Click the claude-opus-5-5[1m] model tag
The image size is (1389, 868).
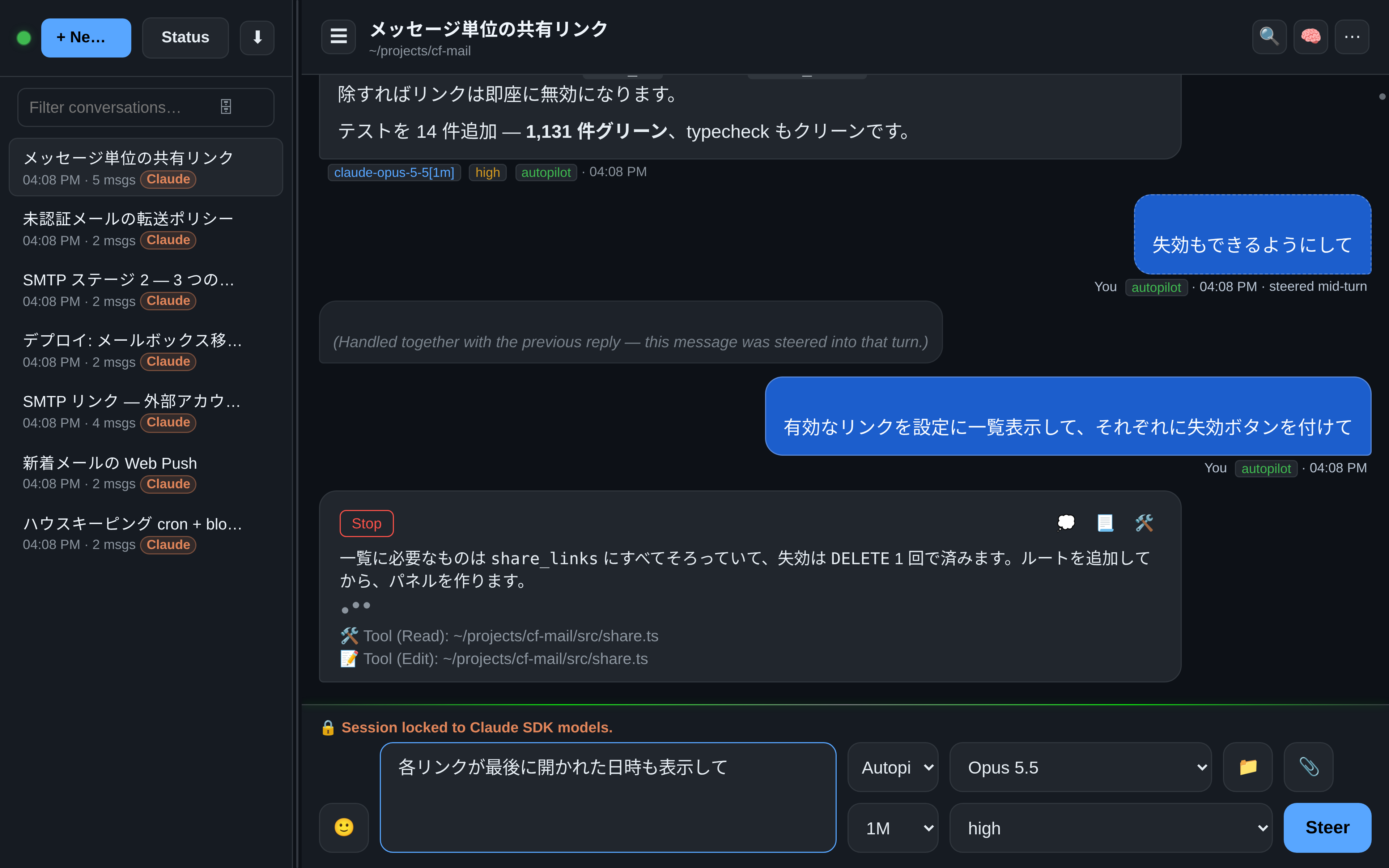pyautogui.click(x=394, y=172)
